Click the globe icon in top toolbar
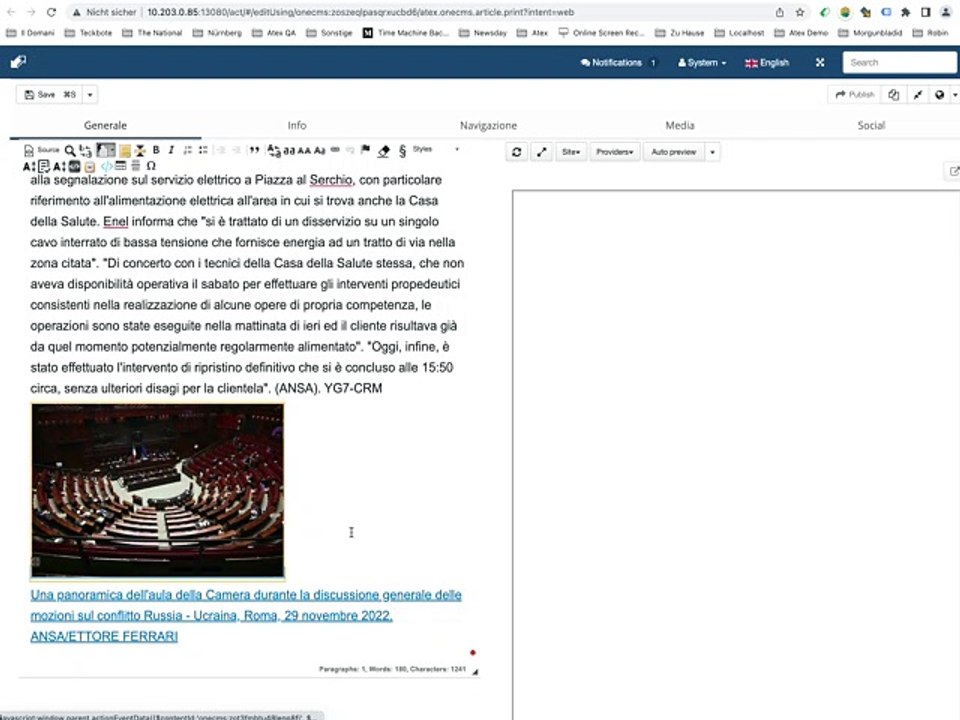Viewport: 960px width, 720px height. click(940, 95)
